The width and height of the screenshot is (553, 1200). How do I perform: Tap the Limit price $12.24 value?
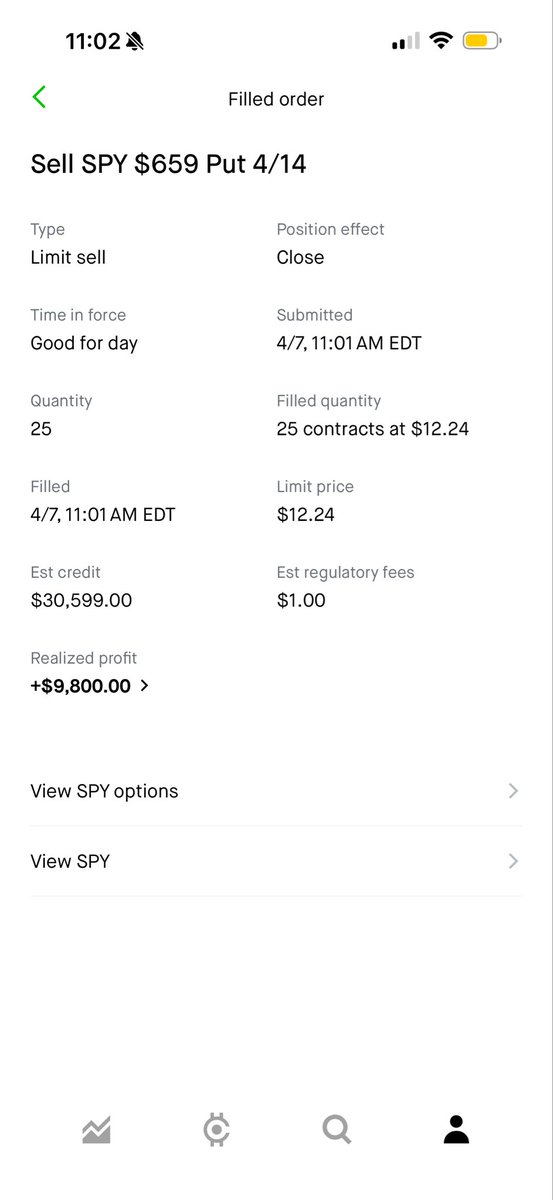306,515
